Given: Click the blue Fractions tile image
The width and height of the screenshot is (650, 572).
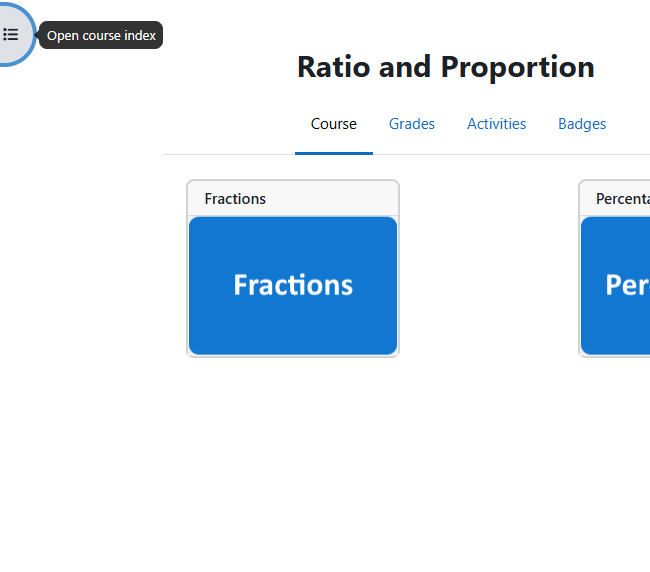Looking at the screenshot, I should click(x=293, y=286).
